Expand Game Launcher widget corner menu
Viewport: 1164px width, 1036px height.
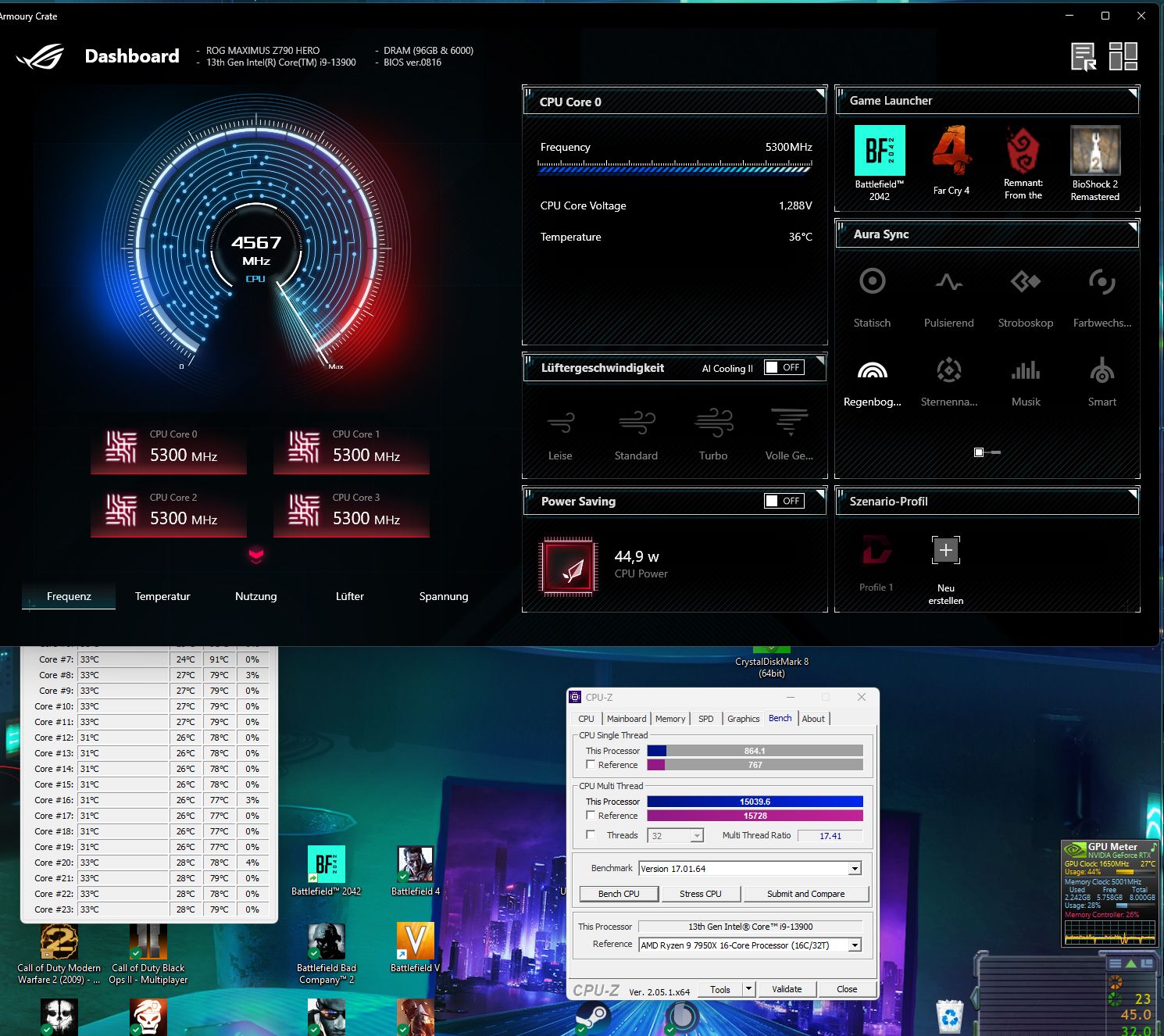(1132, 94)
